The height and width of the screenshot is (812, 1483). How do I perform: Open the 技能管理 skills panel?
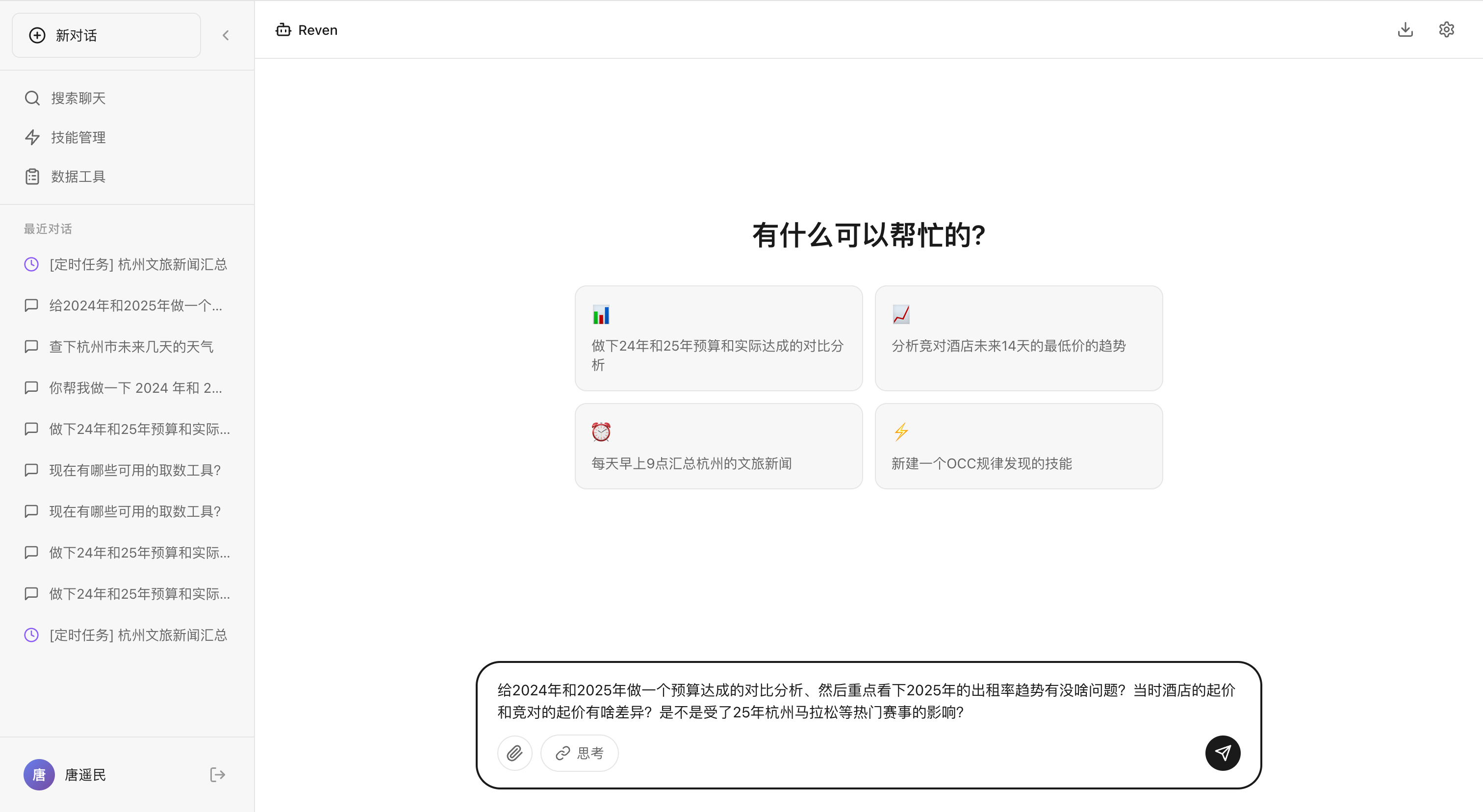77,137
